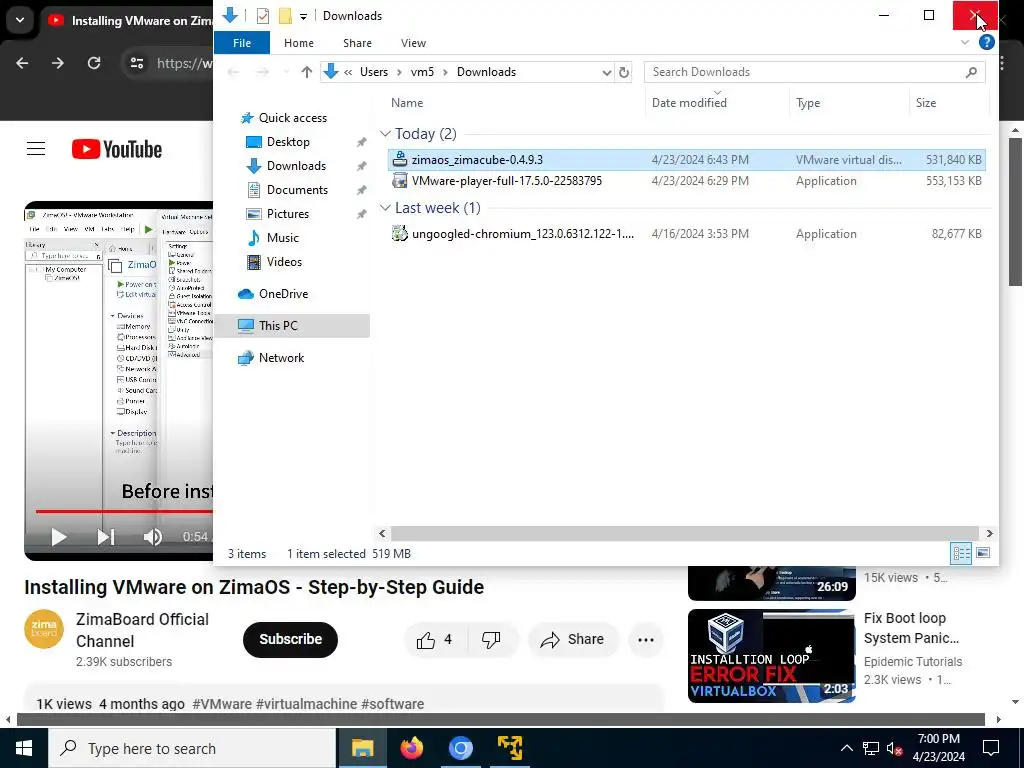This screenshot has height=768, width=1024.
Task: Open recent locations dropdown arrow
Action: 285,72
